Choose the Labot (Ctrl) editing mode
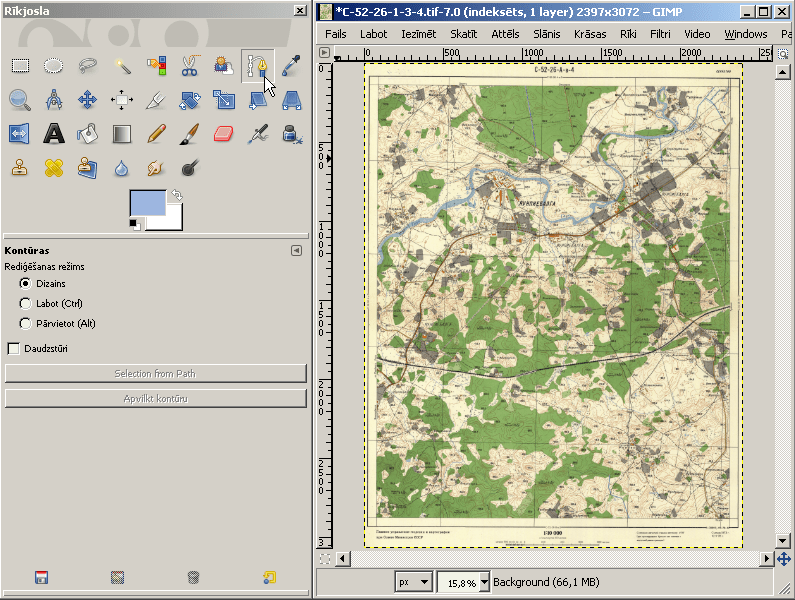795x600 pixels. (x=25, y=303)
